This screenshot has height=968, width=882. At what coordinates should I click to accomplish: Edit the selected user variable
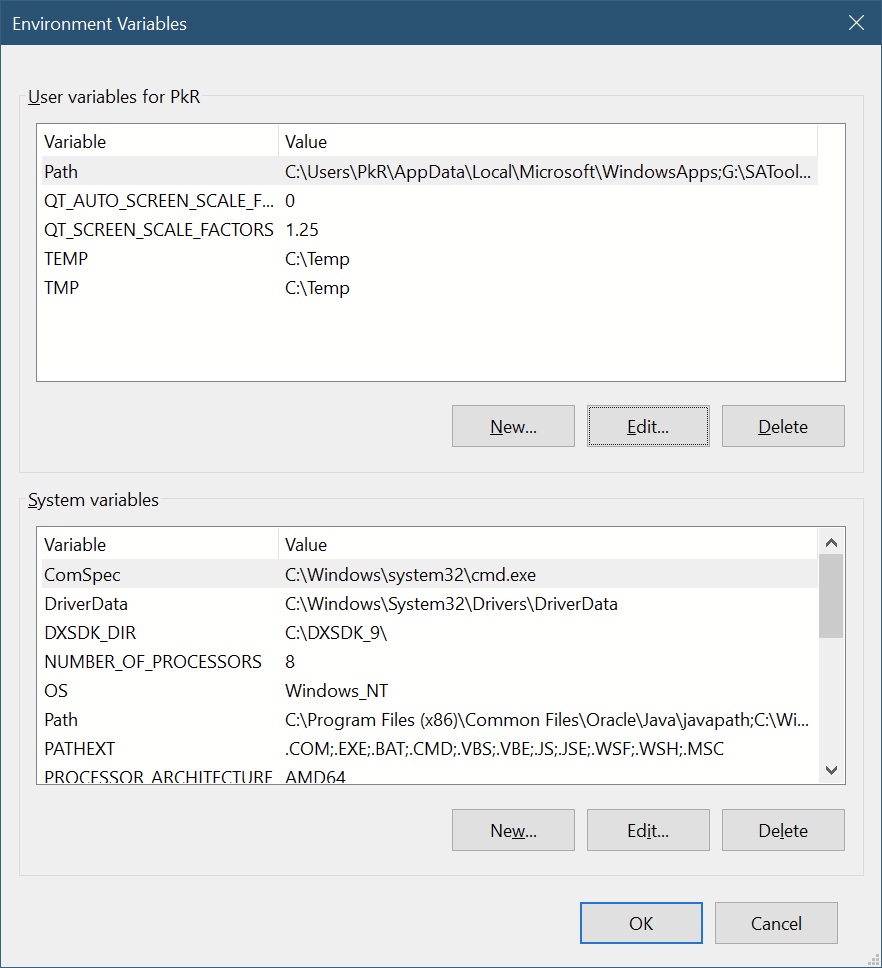648,426
